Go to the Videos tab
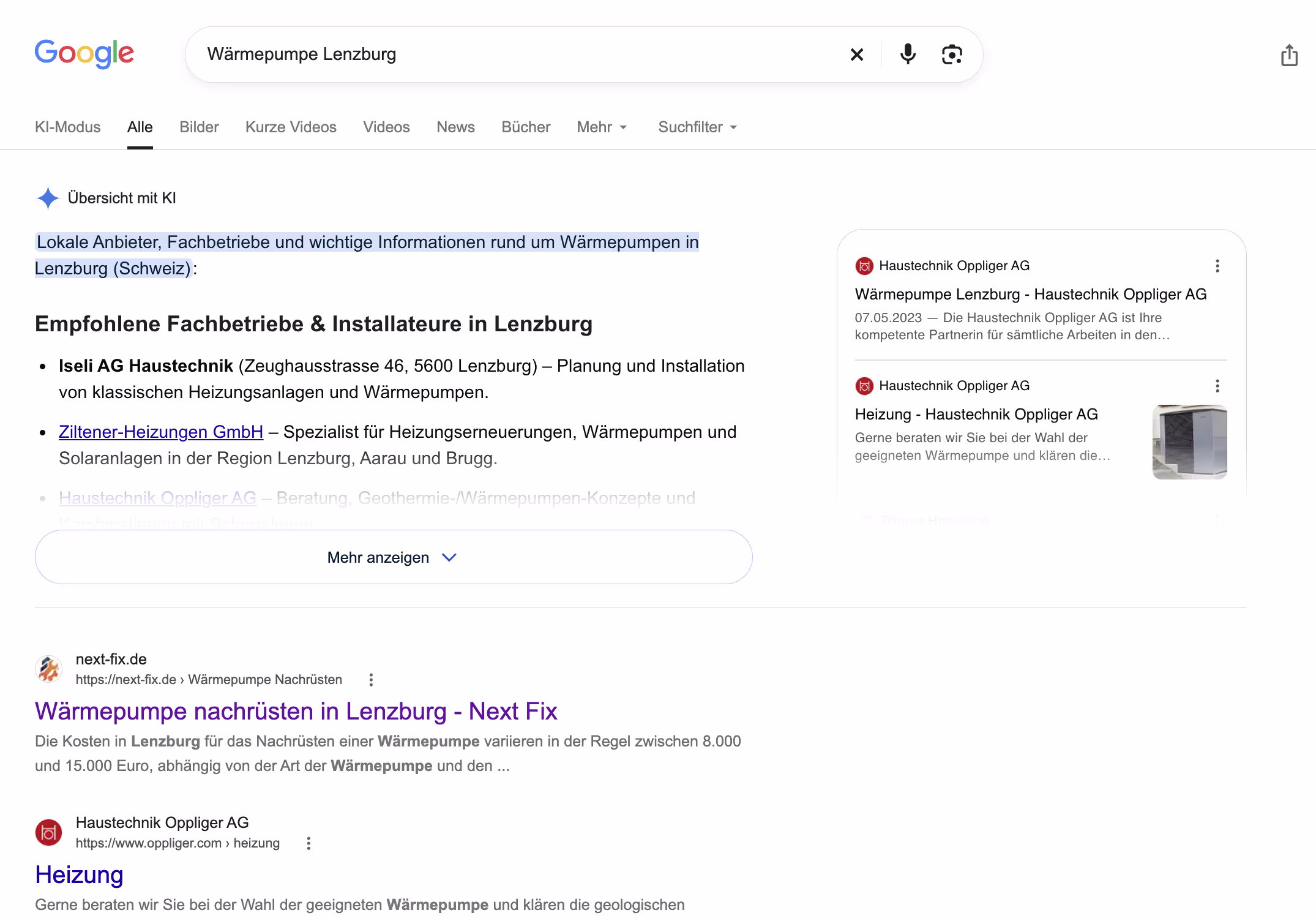Image resolution: width=1316 pixels, height=921 pixels. (x=386, y=127)
